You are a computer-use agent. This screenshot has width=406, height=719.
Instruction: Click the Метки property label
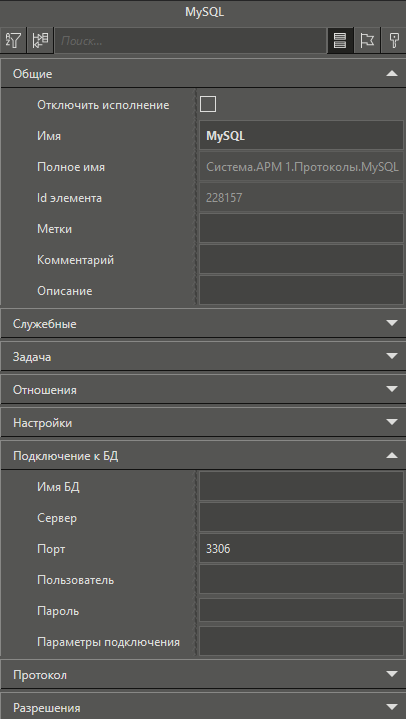click(x=54, y=229)
